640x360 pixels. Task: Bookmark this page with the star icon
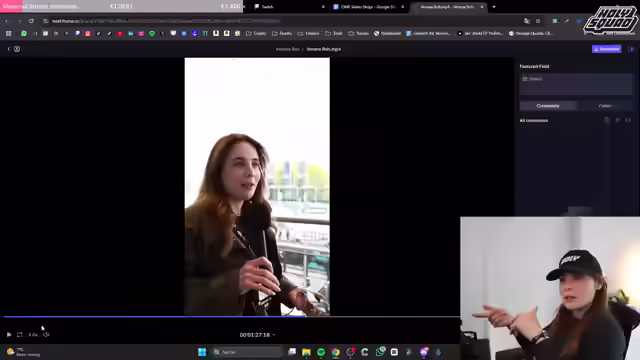click(538, 21)
